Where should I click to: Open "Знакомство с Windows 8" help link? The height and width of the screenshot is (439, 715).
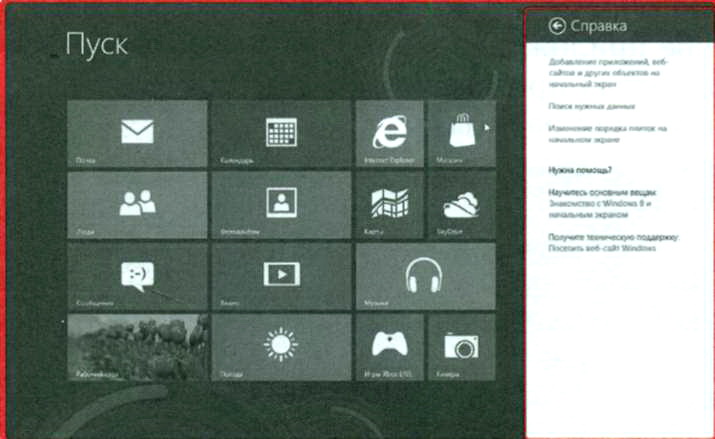click(600, 209)
